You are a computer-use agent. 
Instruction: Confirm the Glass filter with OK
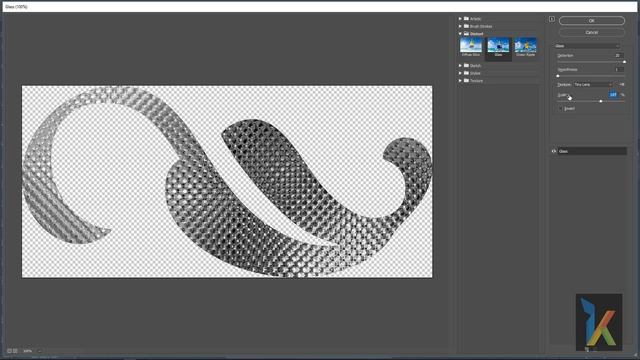pyautogui.click(x=591, y=20)
